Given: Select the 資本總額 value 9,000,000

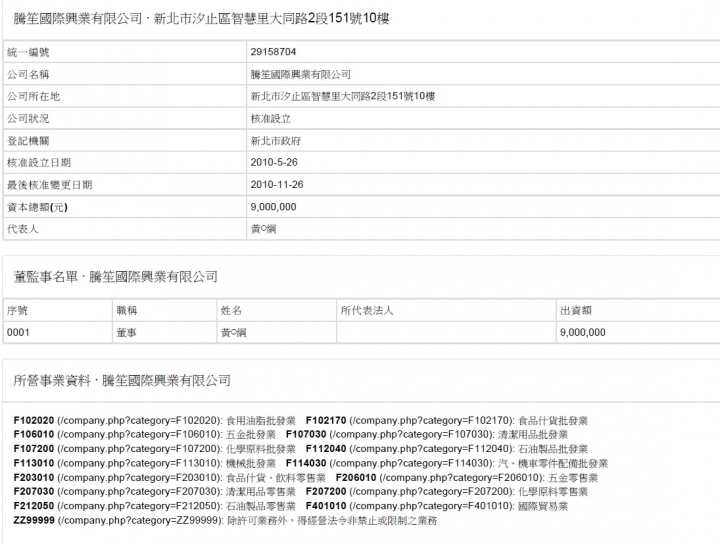Looking at the screenshot, I should click(x=273, y=207).
